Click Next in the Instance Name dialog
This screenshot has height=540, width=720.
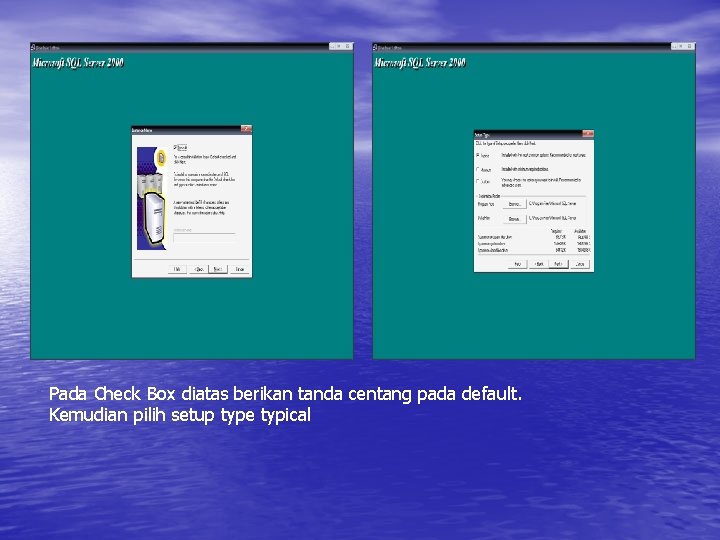(218, 269)
